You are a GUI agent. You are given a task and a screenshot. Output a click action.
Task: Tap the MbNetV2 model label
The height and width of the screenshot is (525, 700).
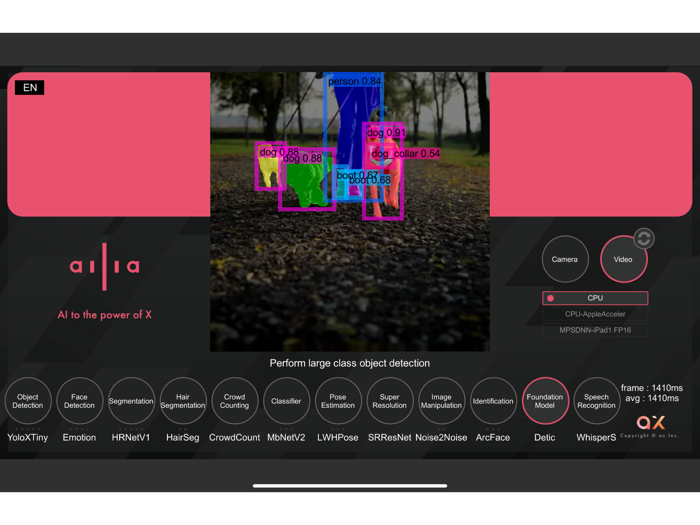(286, 438)
